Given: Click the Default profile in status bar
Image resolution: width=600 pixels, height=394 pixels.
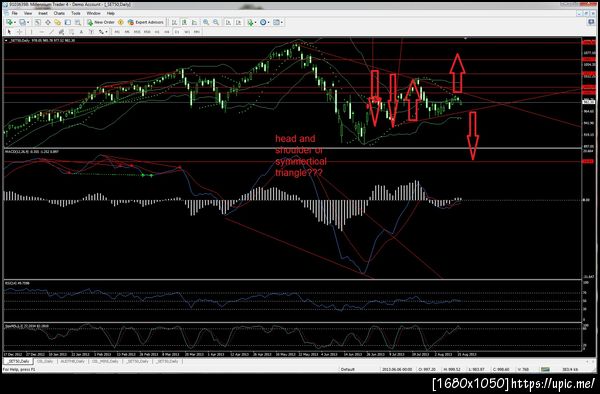Looking at the screenshot, I should pos(348,369).
